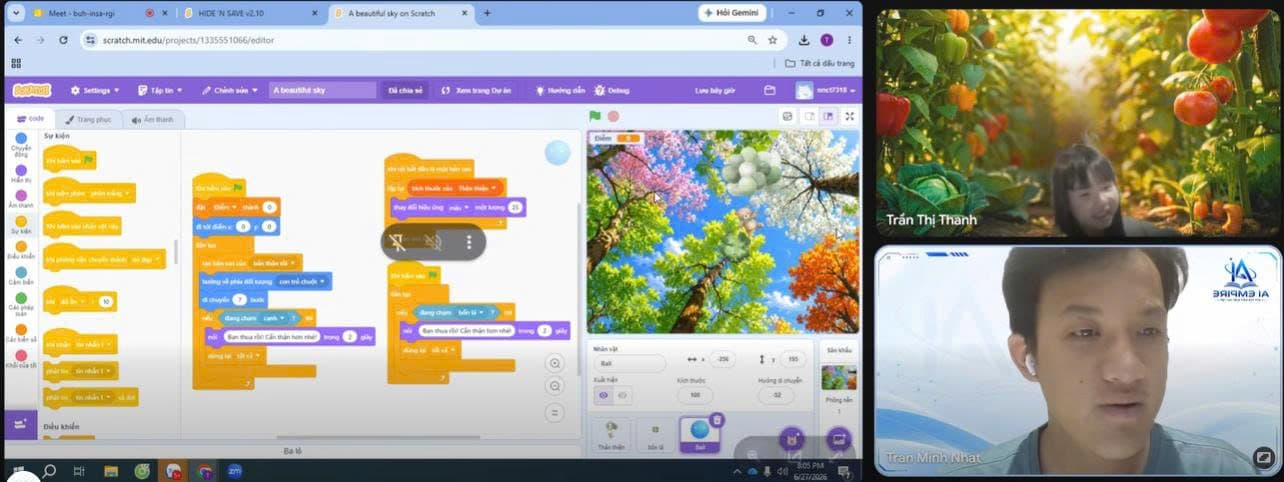
Task: Open the Tập tin dropdown menu
Action: pos(160,90)
